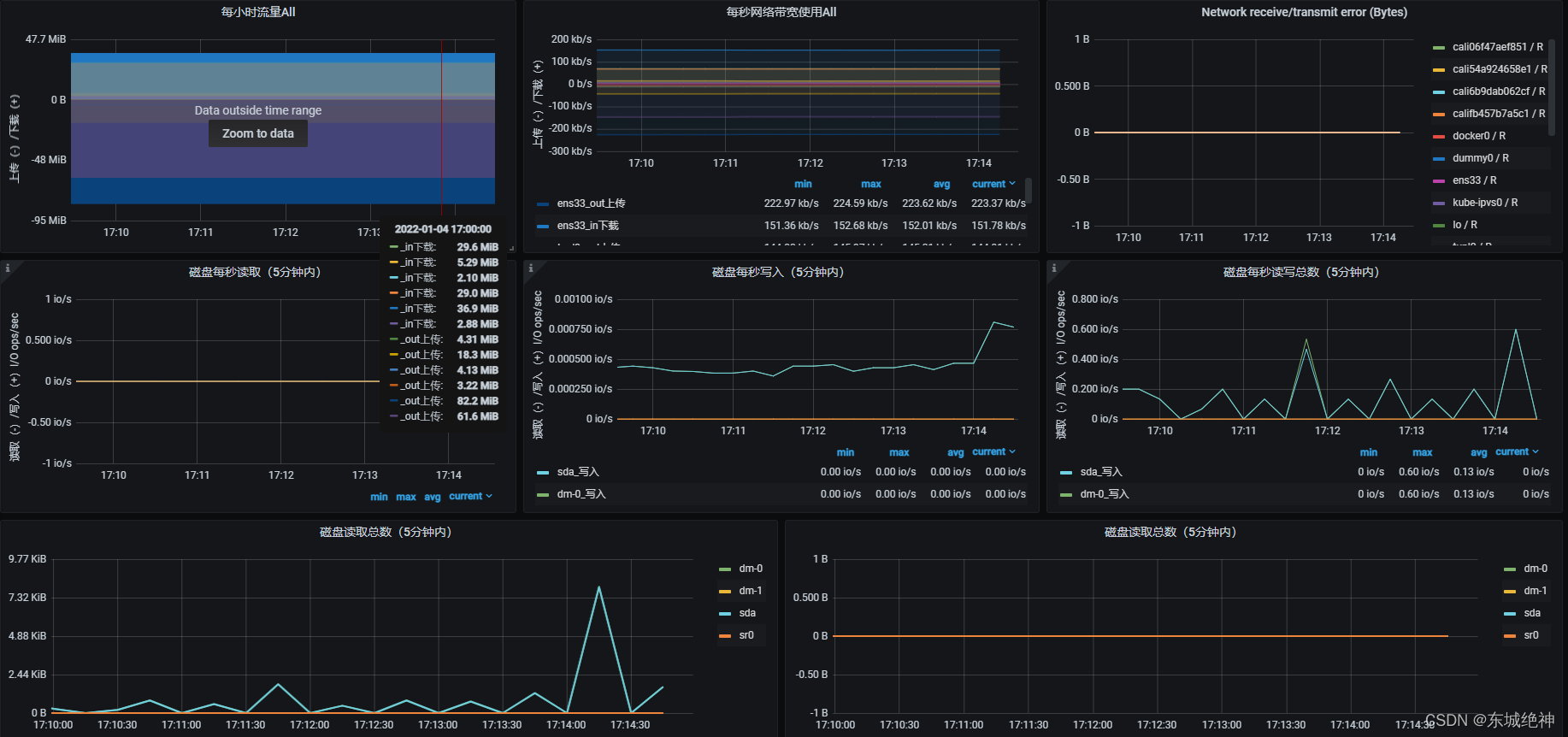Sort by min in 磁盘每秒读取 legend
This screenshot has height=737, width=1568.
[x=379, y=497]
